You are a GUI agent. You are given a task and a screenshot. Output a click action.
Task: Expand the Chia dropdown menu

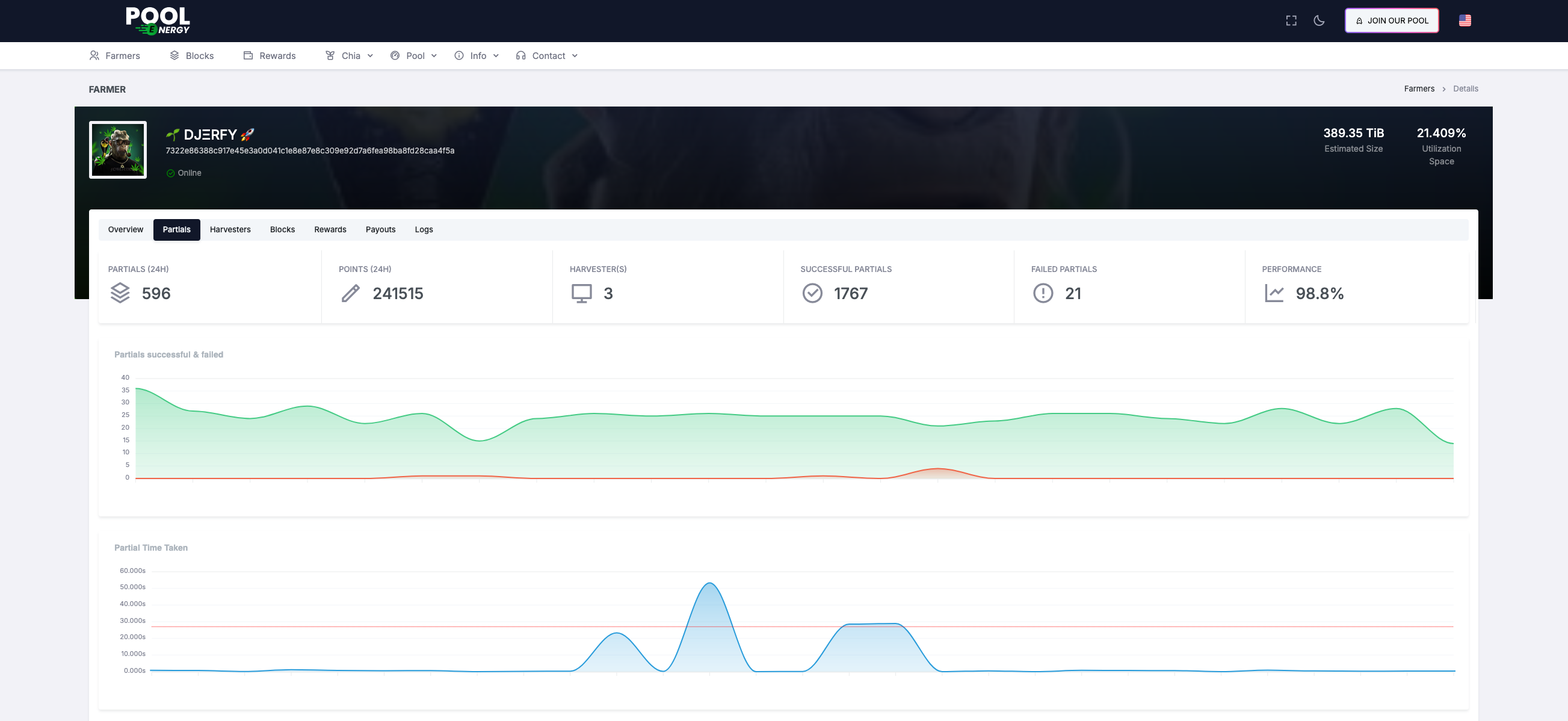point(350,55)
